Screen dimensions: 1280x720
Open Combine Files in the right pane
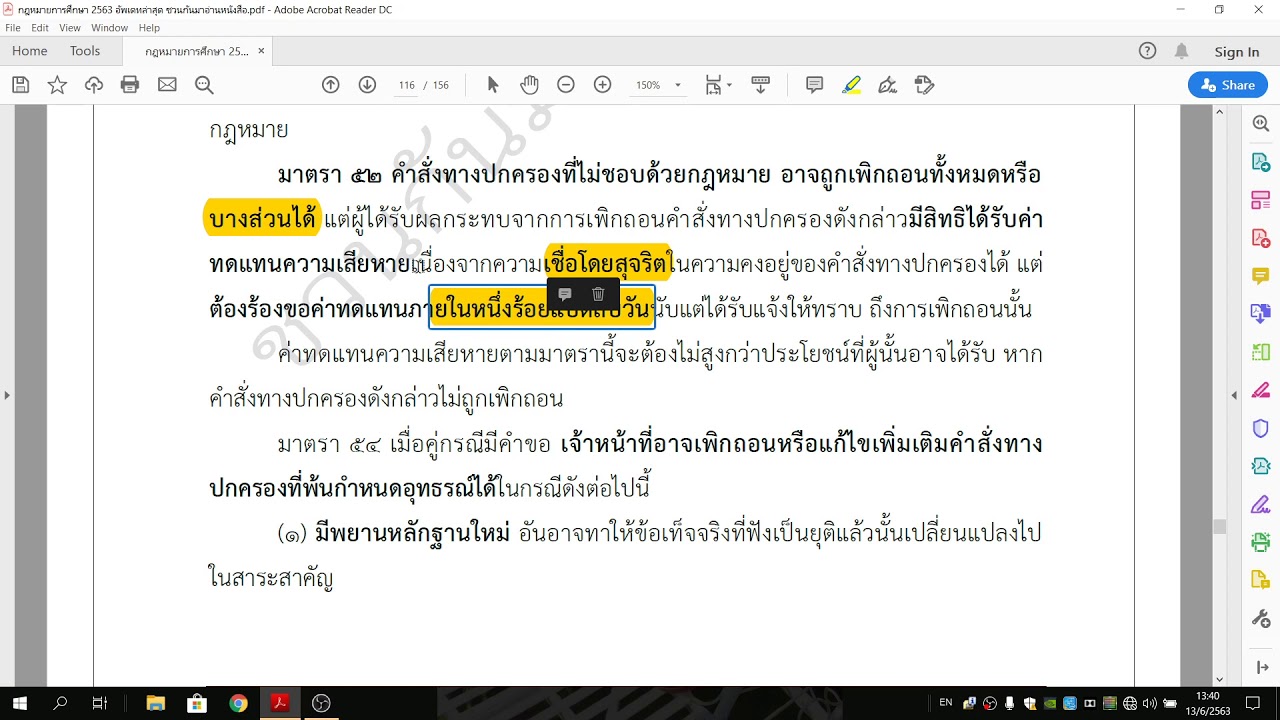click(1261, 314)
